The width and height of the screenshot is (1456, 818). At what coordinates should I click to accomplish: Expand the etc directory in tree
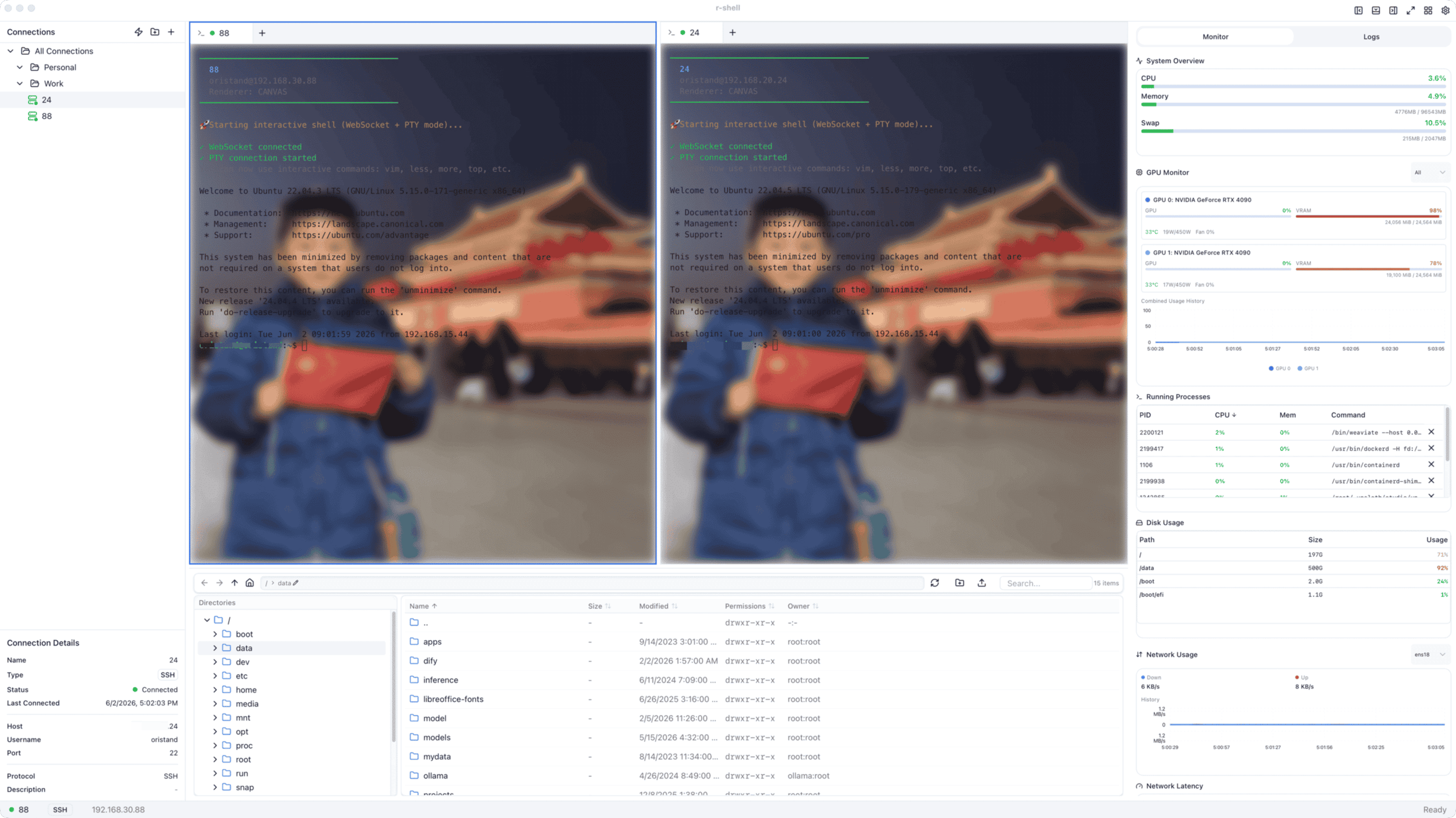[x=215, y=676]
